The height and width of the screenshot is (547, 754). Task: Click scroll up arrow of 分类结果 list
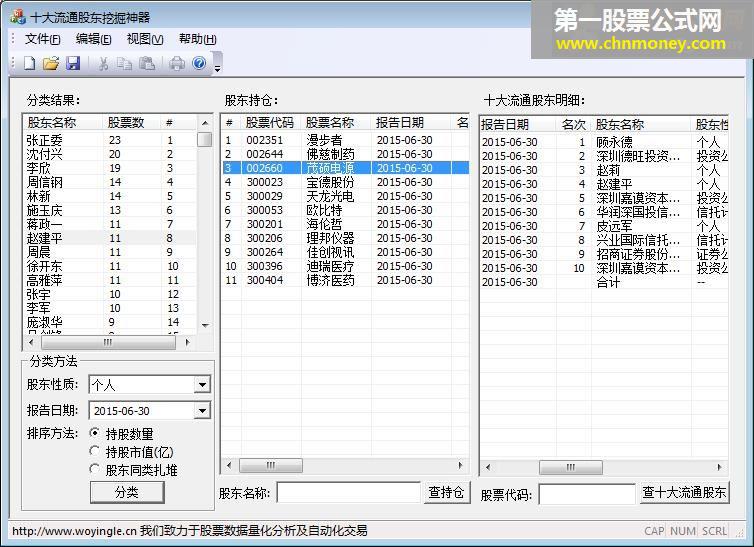pyautogui.click(x=205, y=123)
